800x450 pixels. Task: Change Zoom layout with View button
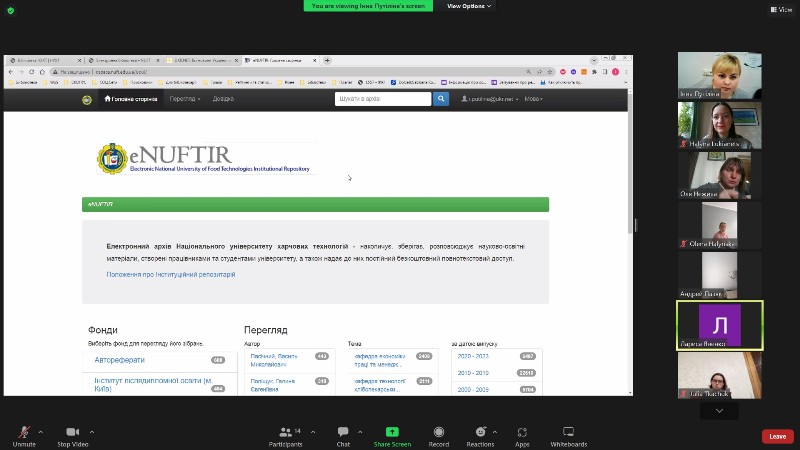[x=781, y=9]
